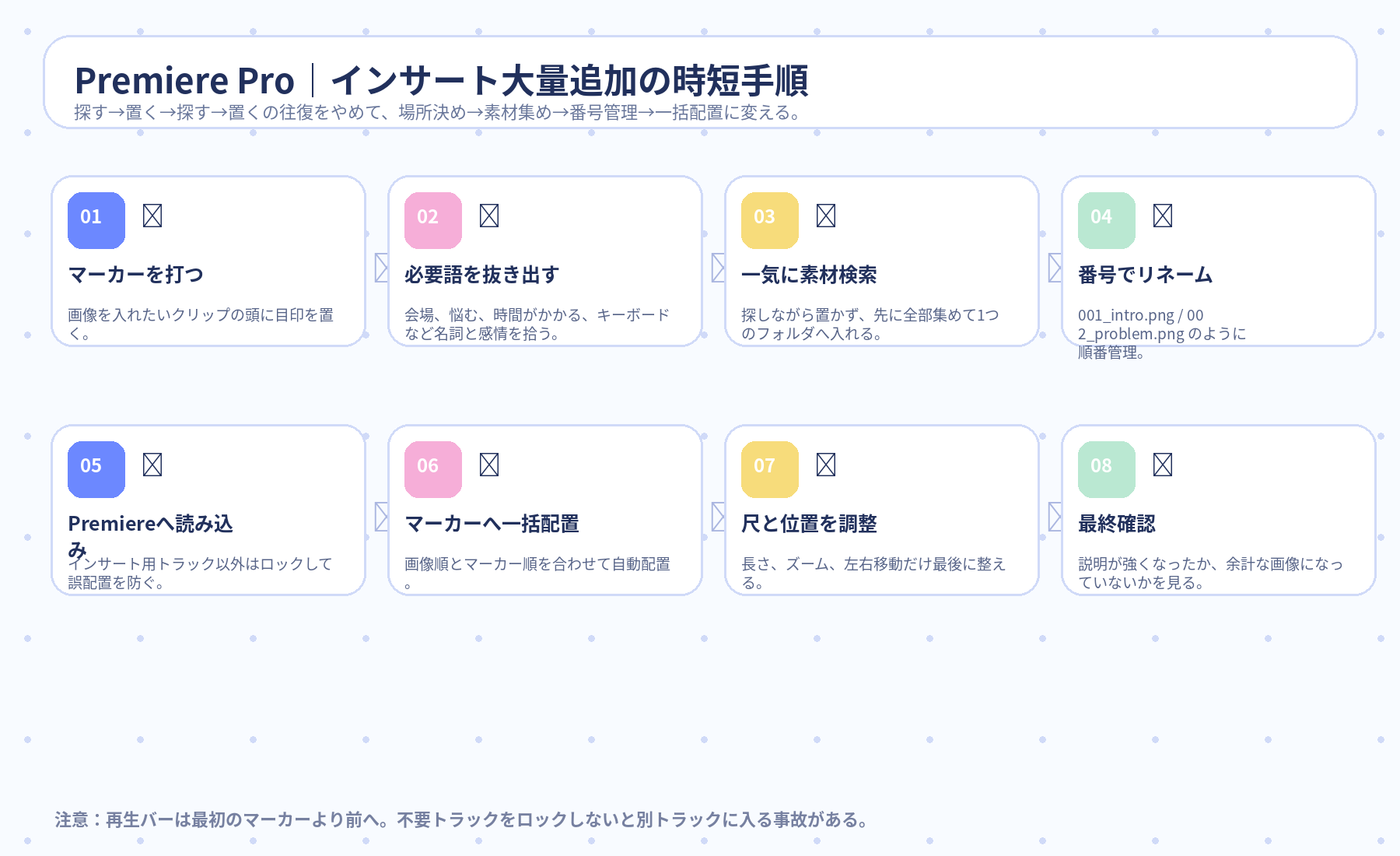Click the placeholder icon beside badge 06
The height and width of the screenshot is (856, 1400).
tap(489, 465)
